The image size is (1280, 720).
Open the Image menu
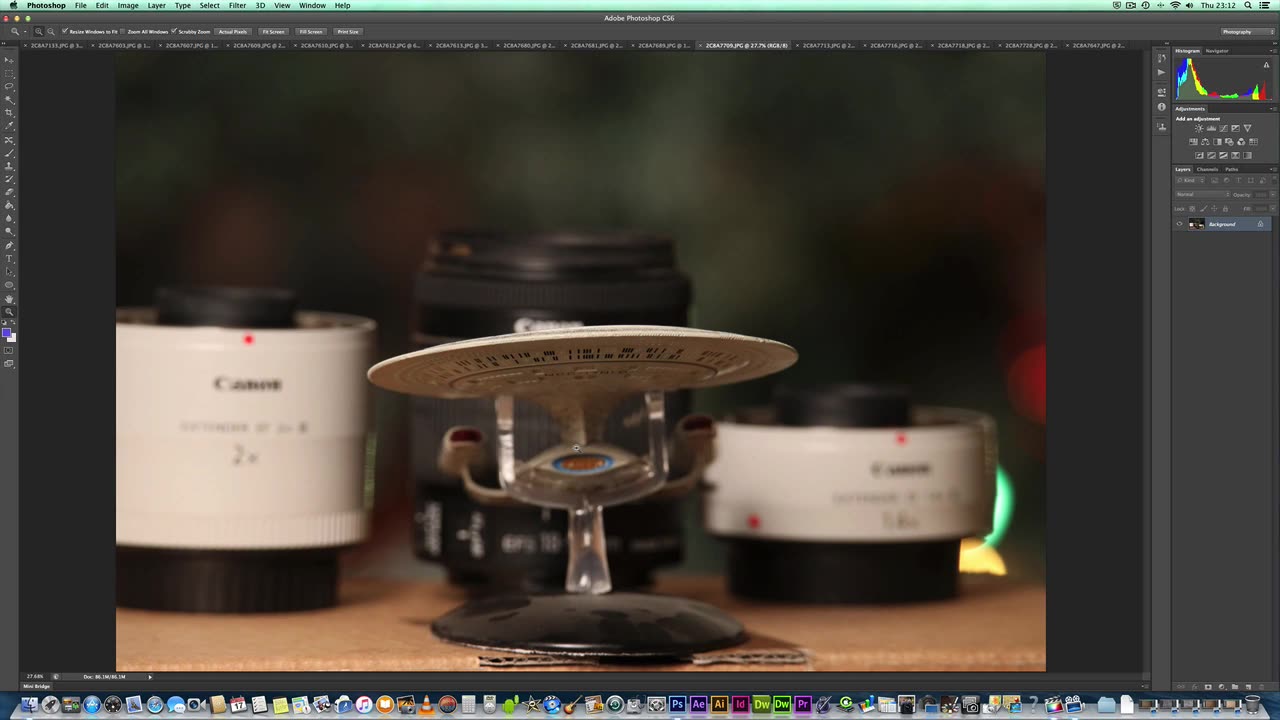tap(128, 5)
